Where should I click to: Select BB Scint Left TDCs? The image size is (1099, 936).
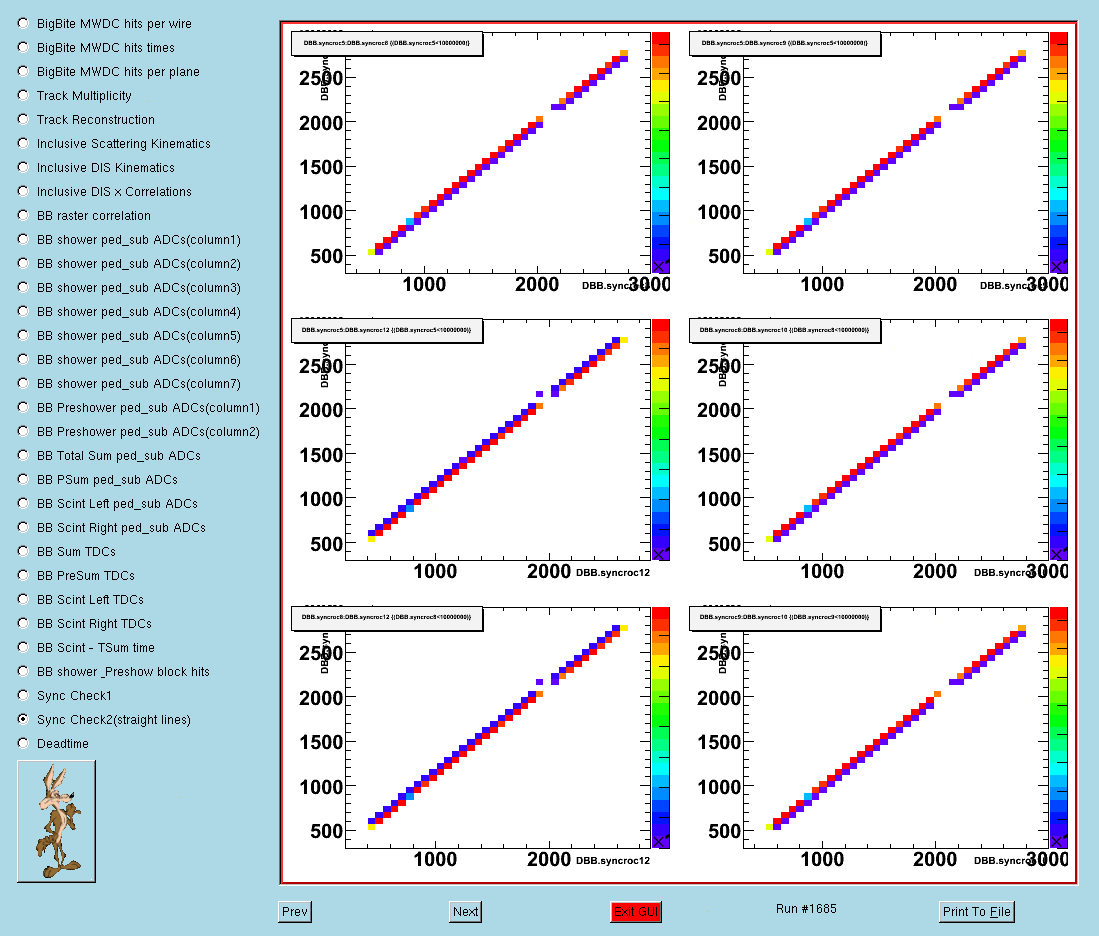click(81, 599)
